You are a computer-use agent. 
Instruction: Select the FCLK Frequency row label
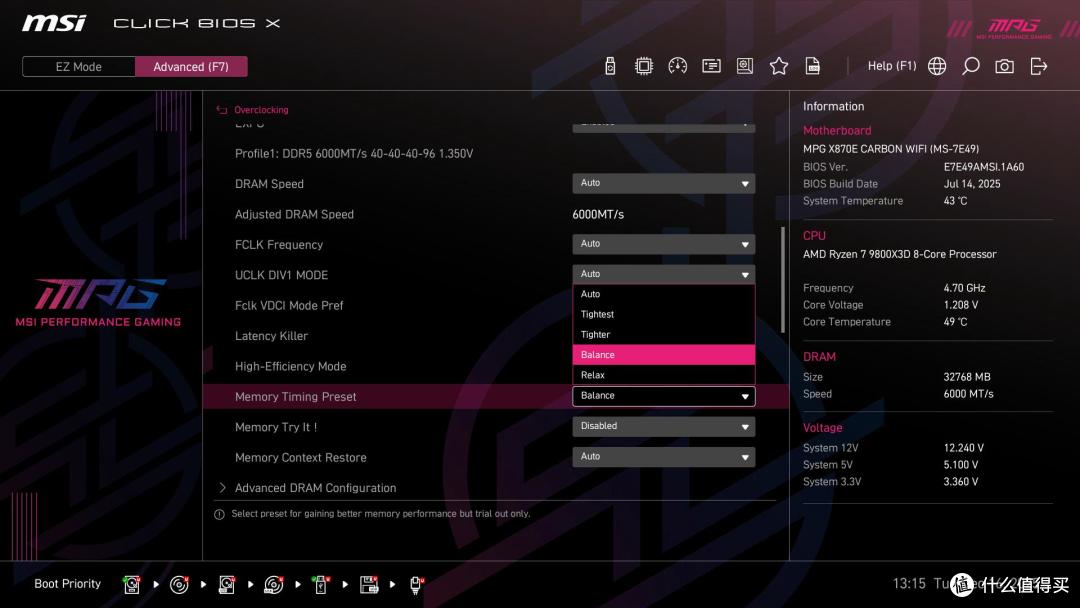click(279, 244)
